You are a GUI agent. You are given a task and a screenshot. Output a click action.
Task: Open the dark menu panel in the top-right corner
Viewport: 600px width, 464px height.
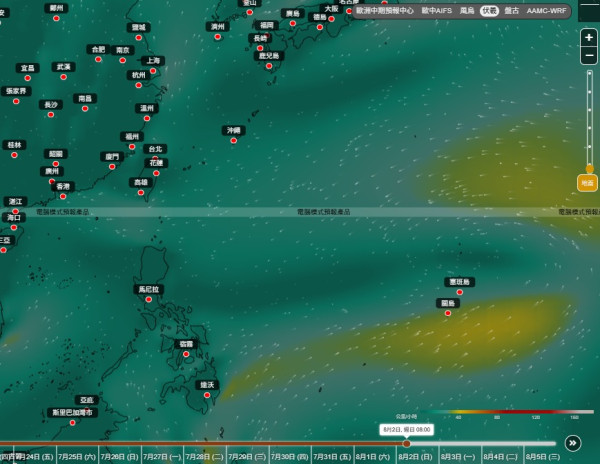(x=589, y=10)
